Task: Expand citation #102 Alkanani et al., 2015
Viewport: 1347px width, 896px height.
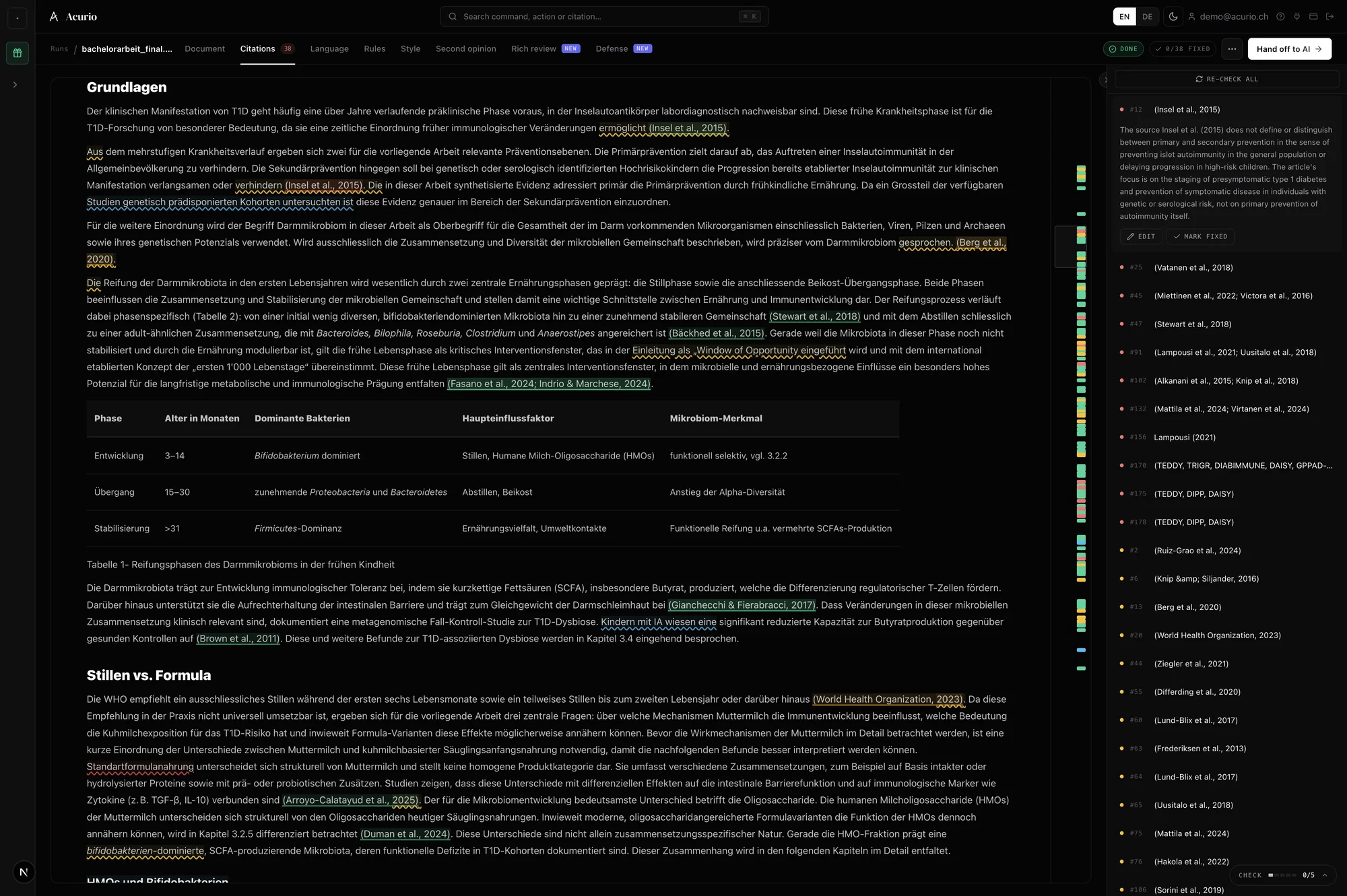Action: [1224, 381]
